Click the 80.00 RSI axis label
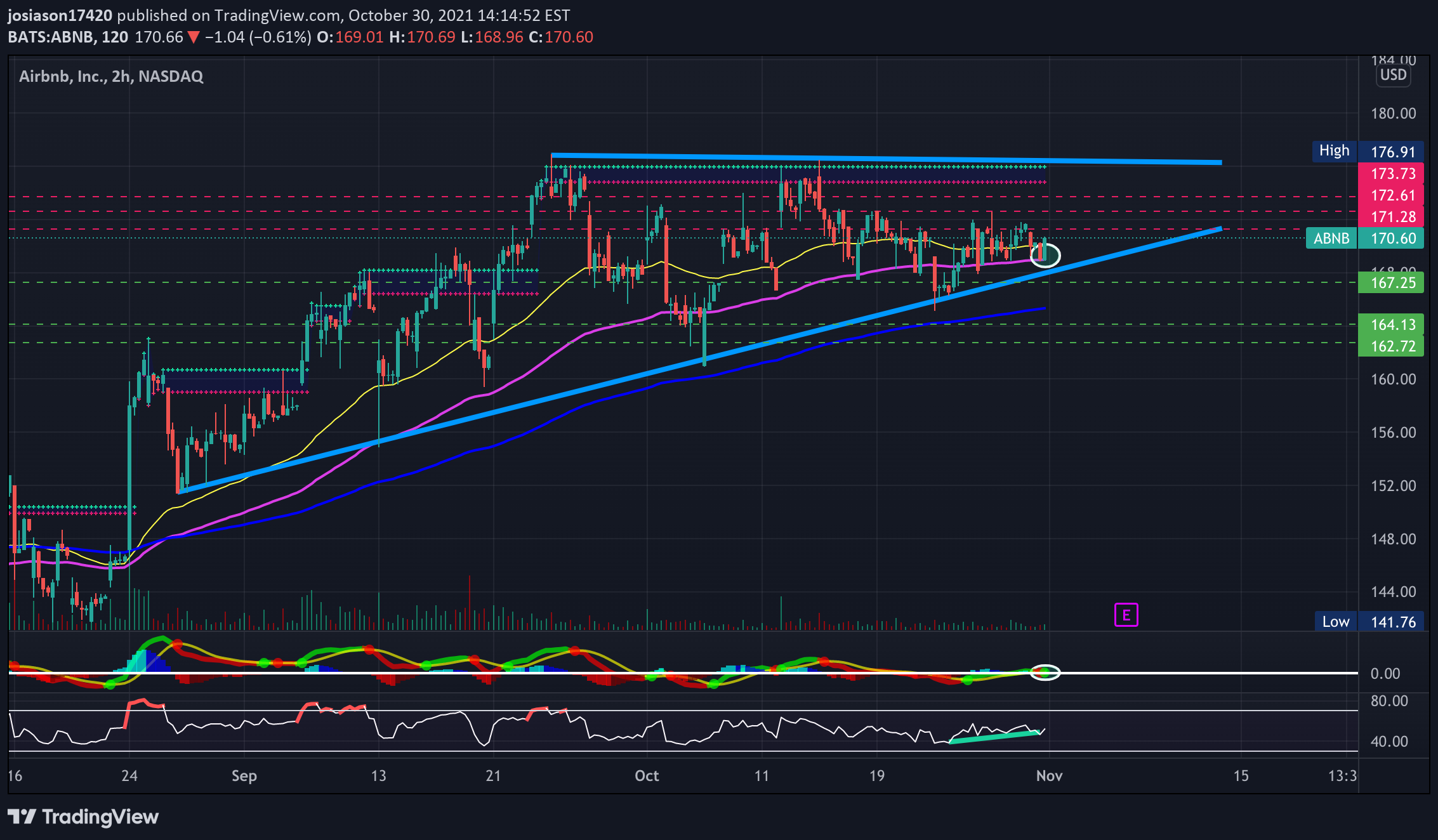 coord(1389,701)
